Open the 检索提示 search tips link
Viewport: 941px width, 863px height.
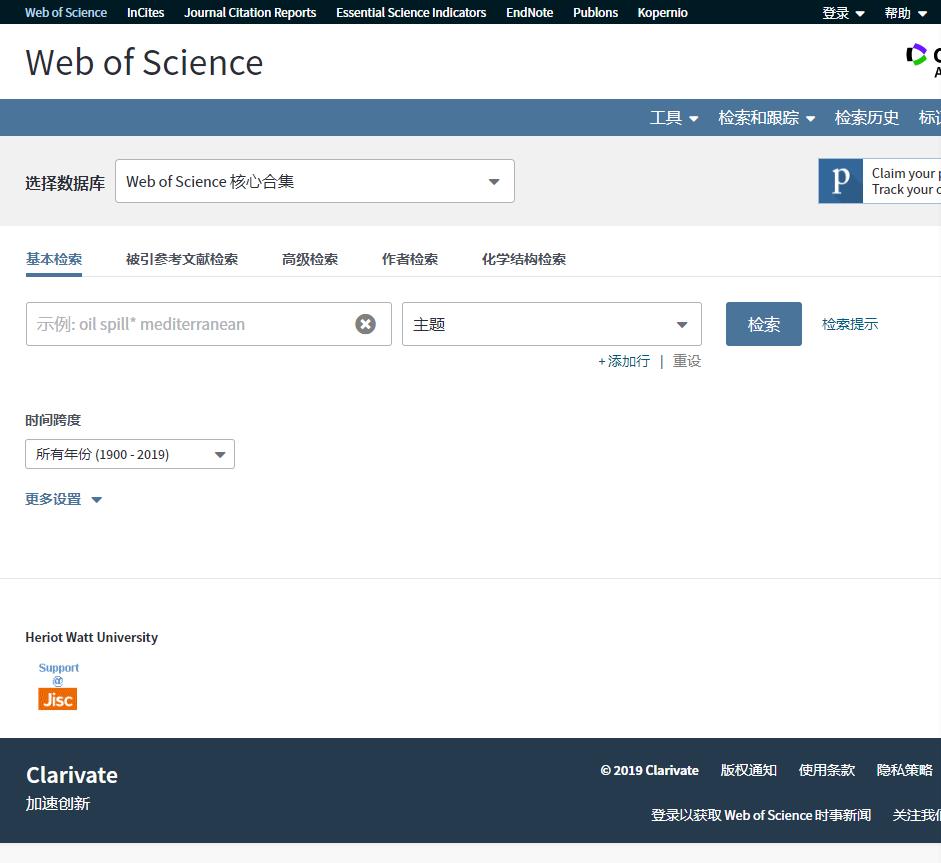tap(849, 323)
